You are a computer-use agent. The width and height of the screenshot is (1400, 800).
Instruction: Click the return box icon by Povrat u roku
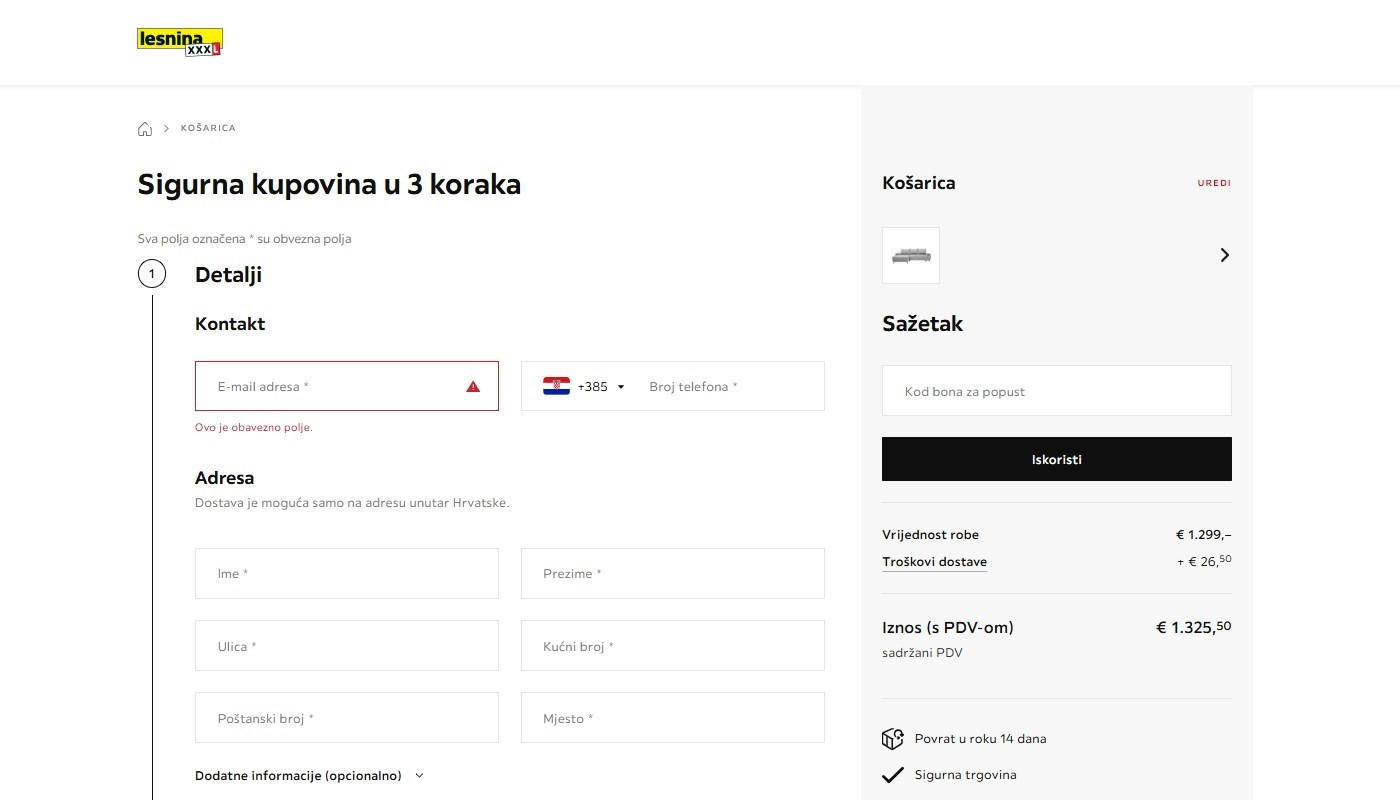893,739
